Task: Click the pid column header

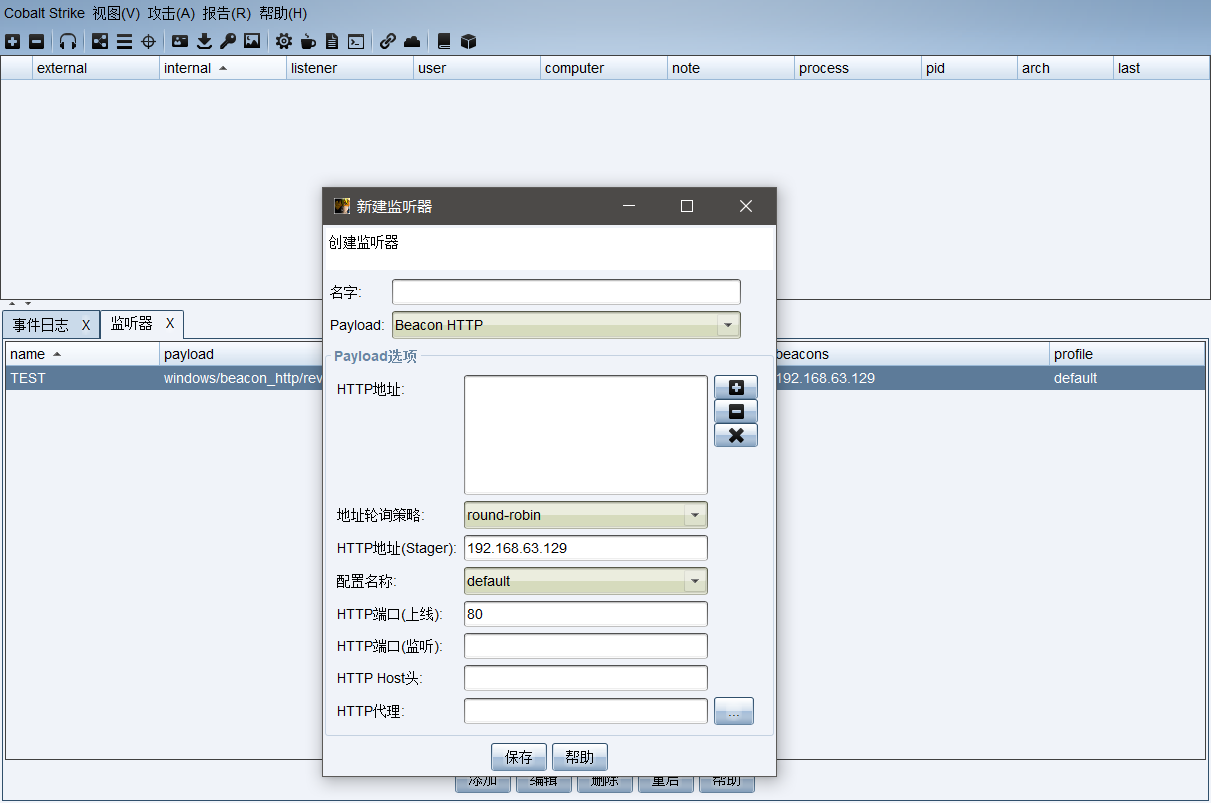Action: coord(970,68)
